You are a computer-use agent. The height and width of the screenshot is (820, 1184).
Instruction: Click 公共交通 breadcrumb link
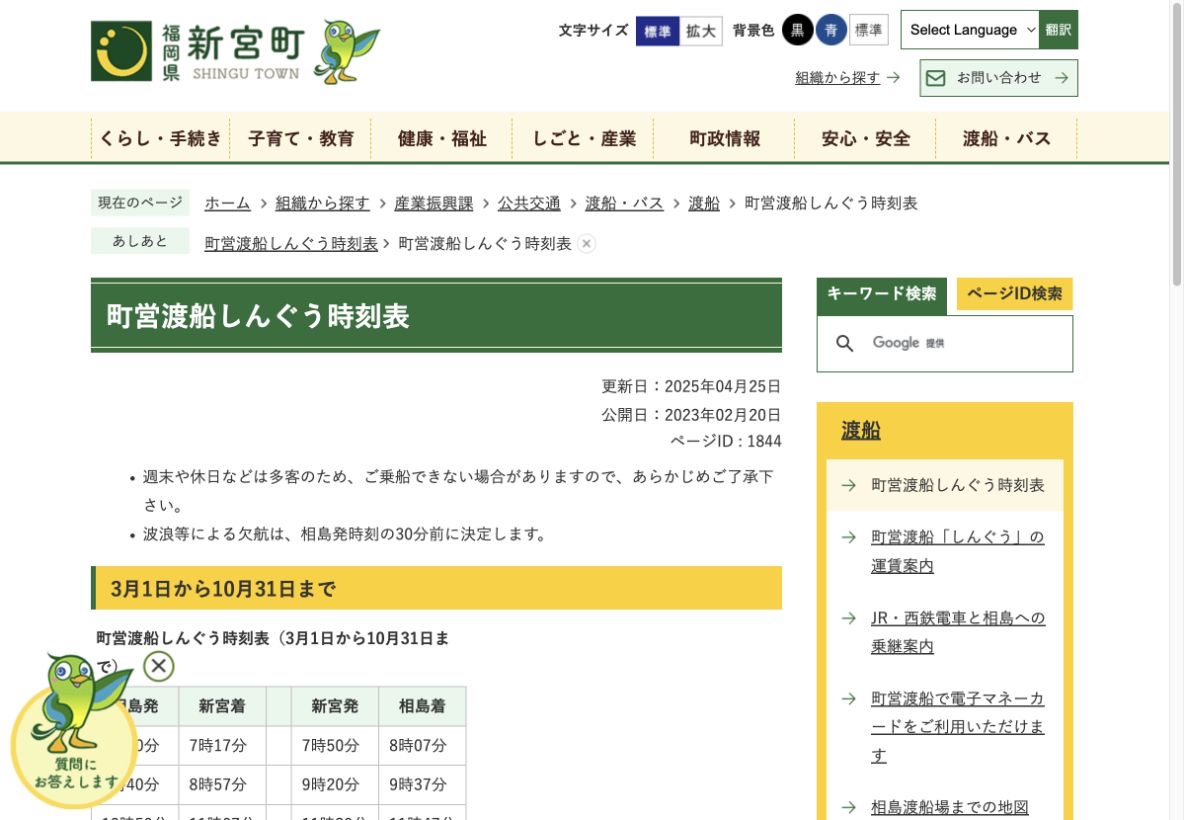pos(529,203)
